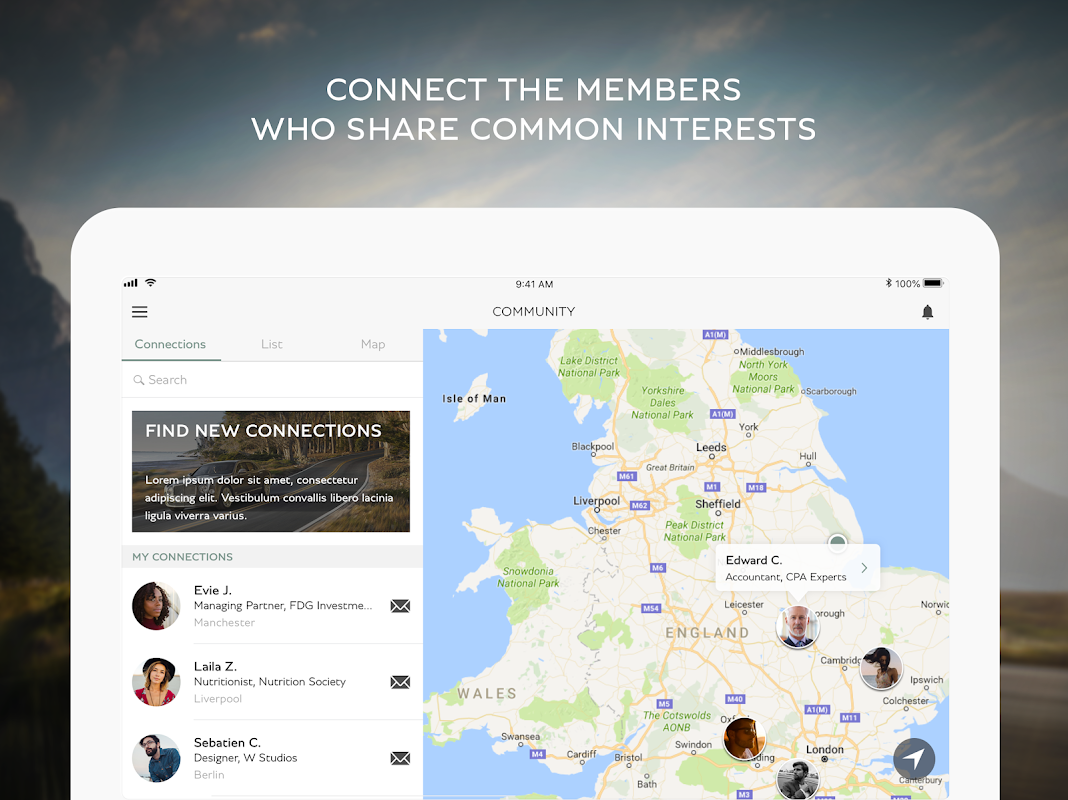Image resolution: width=1068 pixels, height=800 pixels.
Task: Expand Edward C. profile chevron
Action: pyautogui.click(x=864, y=568)
